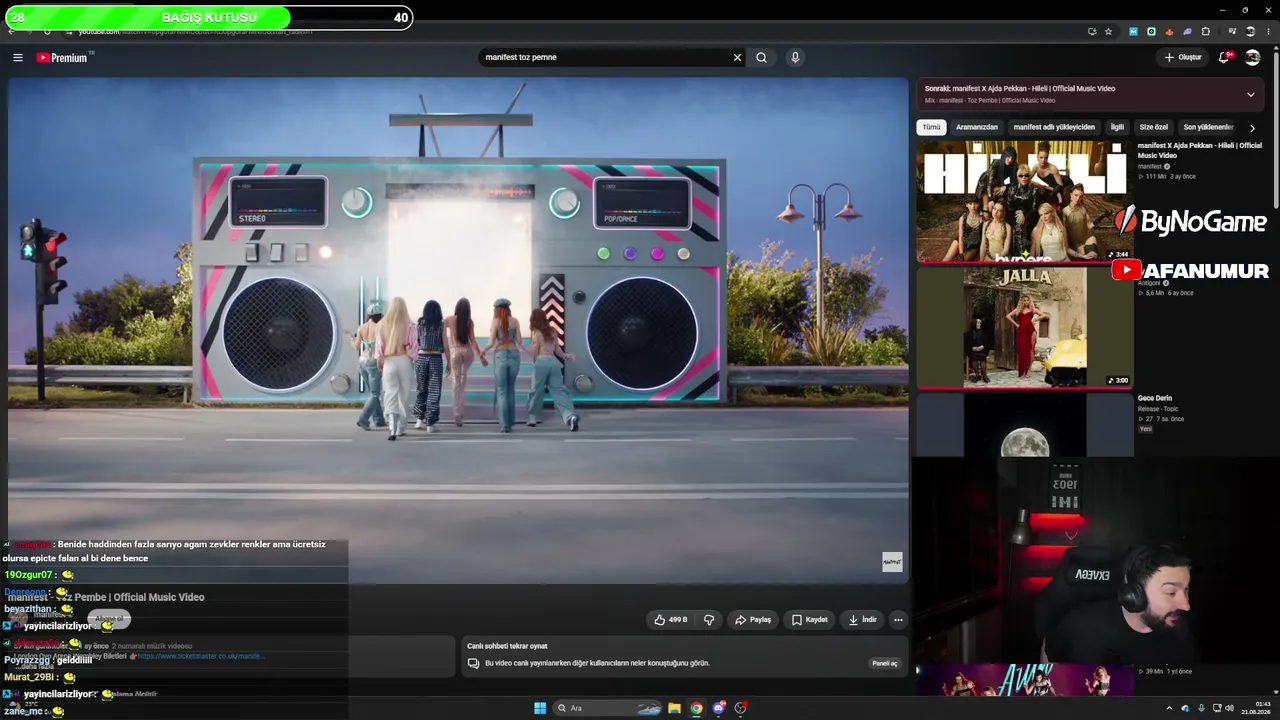
Task: Open live chat replay with Paneli aç
Action: tap(885, 663)
